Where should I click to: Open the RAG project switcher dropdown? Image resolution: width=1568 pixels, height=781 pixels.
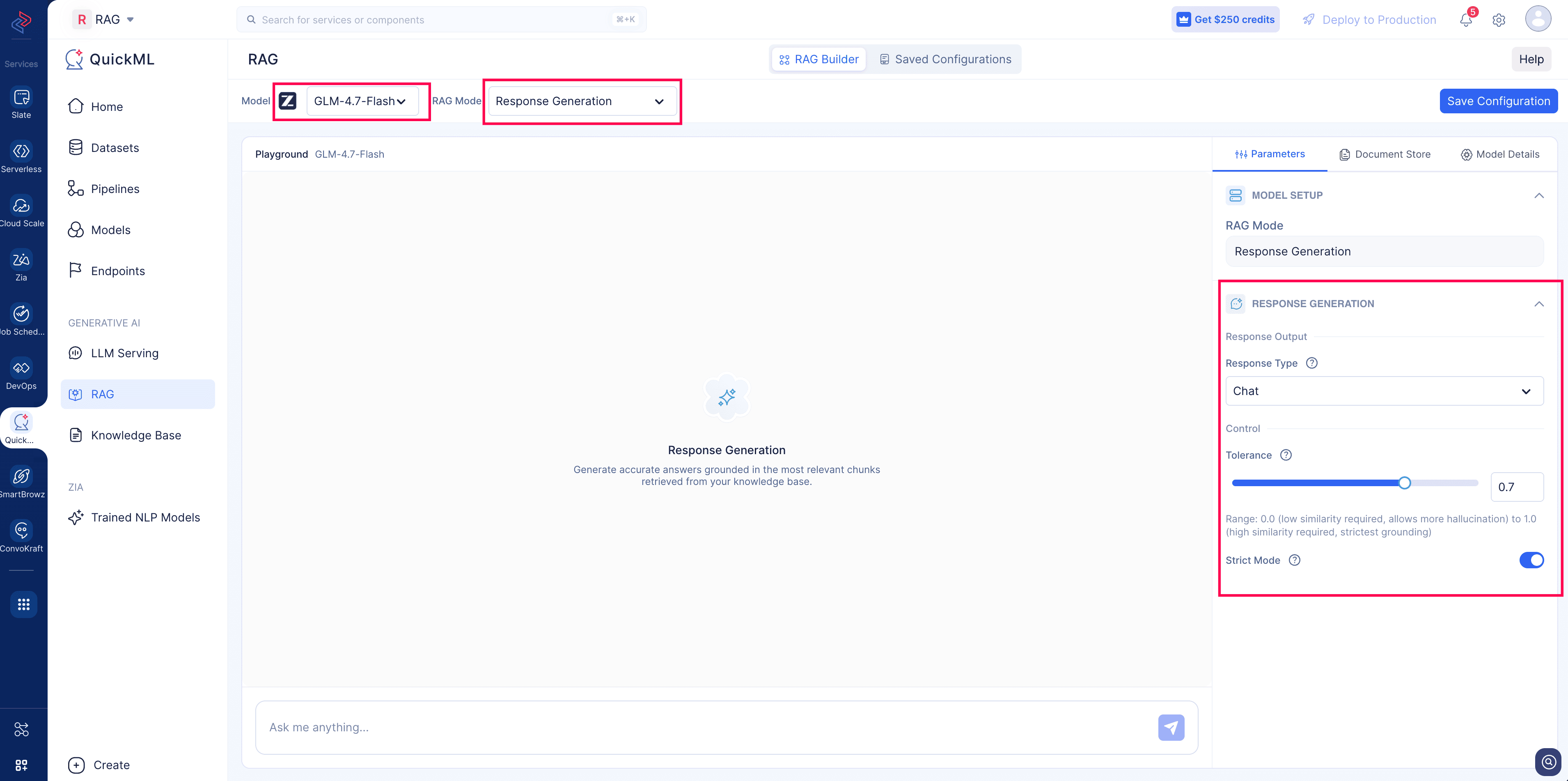(104, 19)
